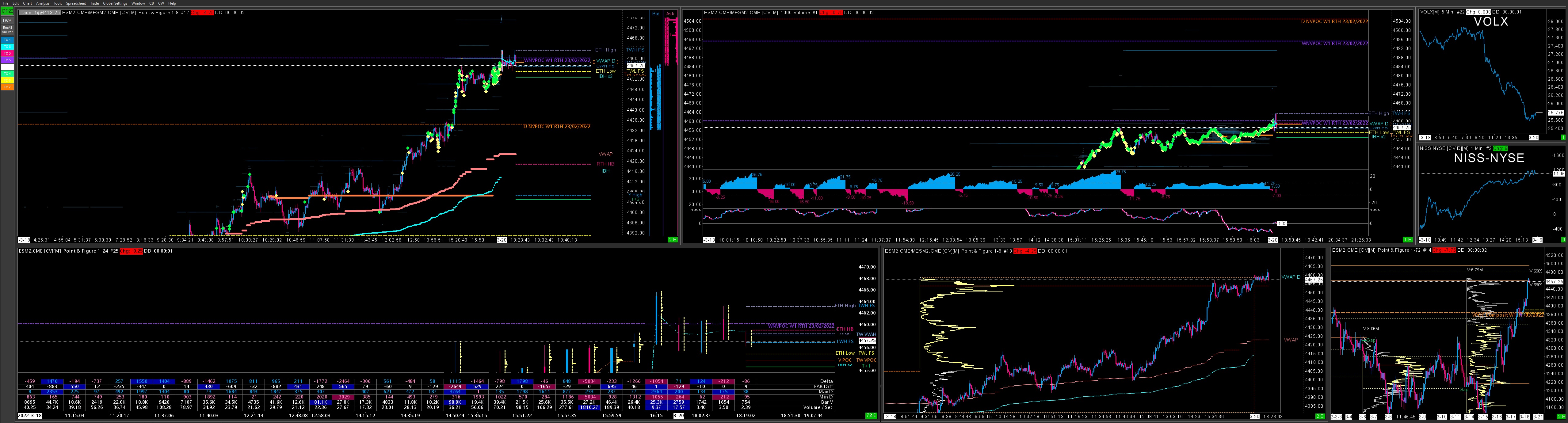Select the cyan TC 8 button

7,47
